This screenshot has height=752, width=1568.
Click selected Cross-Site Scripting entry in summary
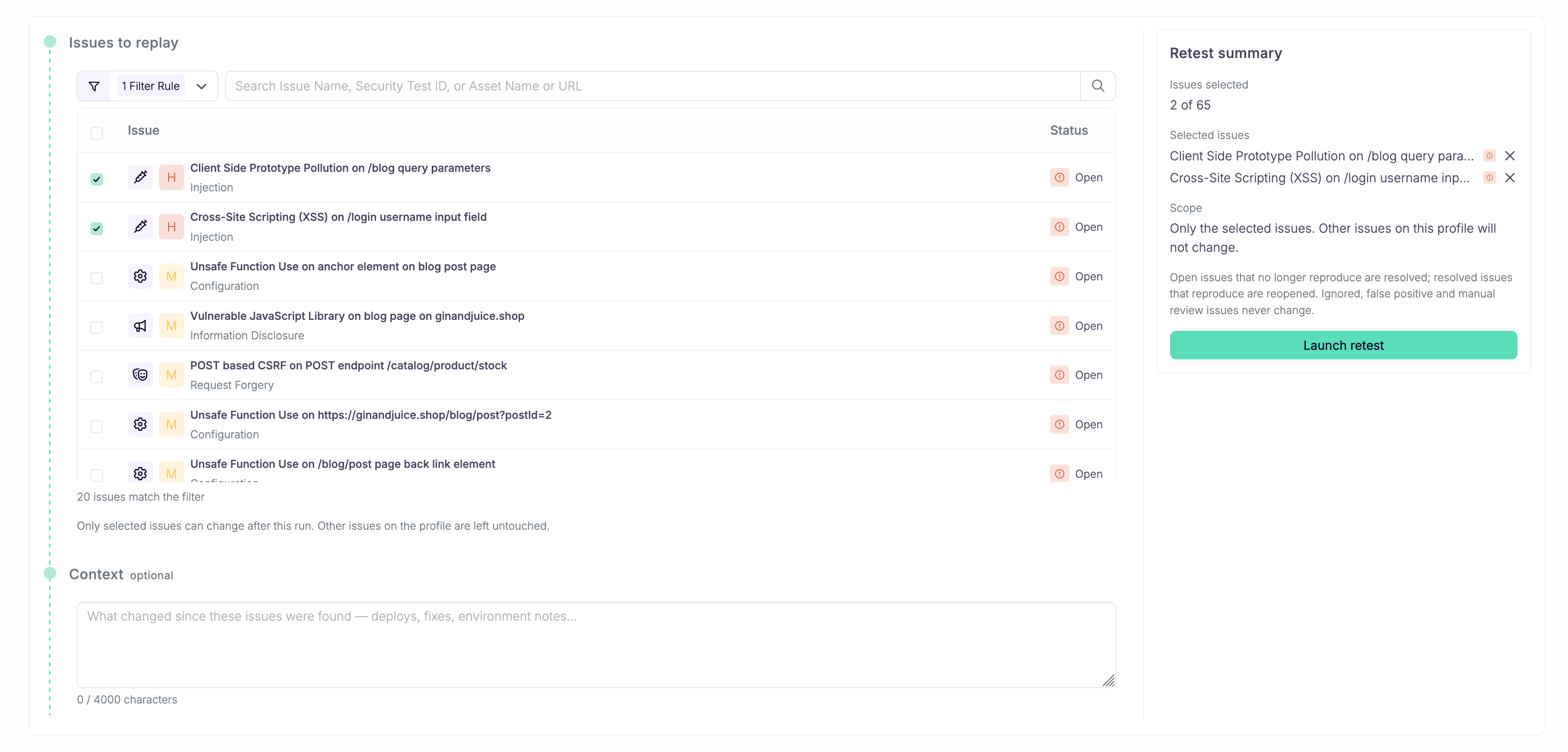coord(1319,178)
